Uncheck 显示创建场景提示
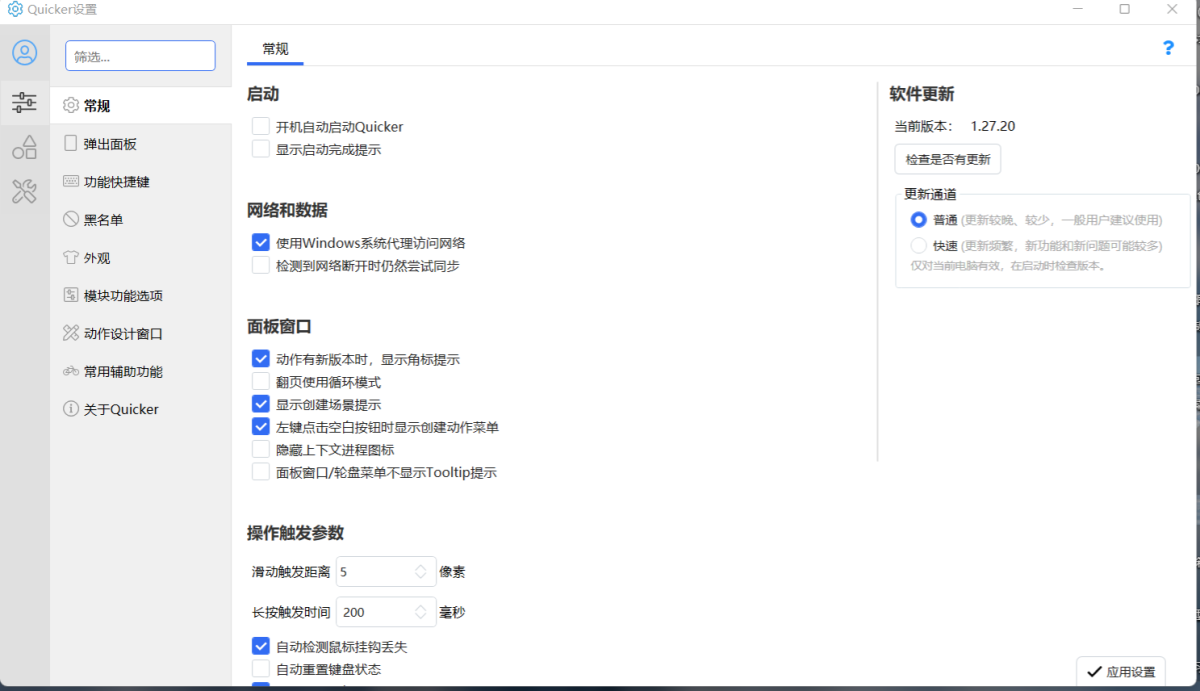The image size is (1200, 691). (261, 405)
